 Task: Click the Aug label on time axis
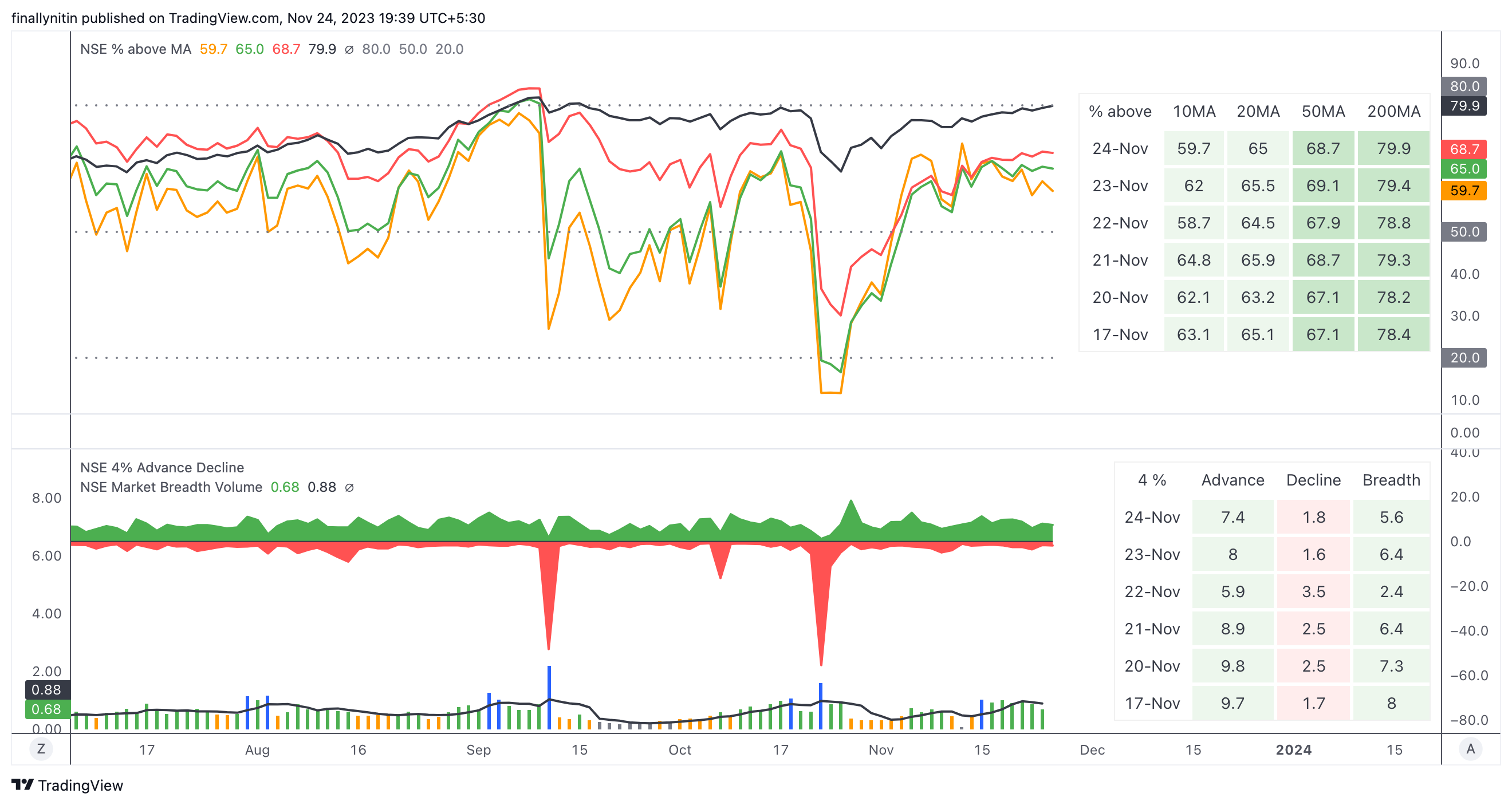(x=257, y=750)
